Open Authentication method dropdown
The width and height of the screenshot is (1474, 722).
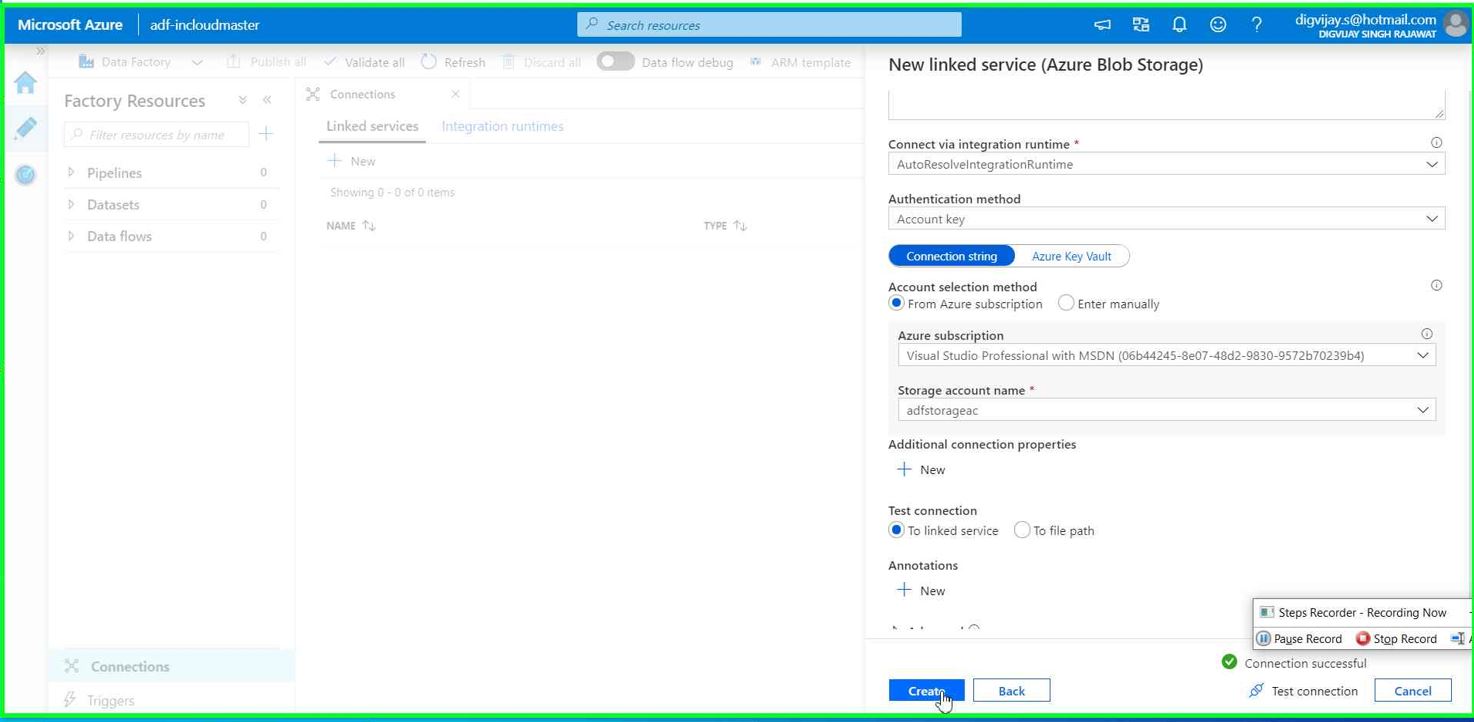point(1166,219)
